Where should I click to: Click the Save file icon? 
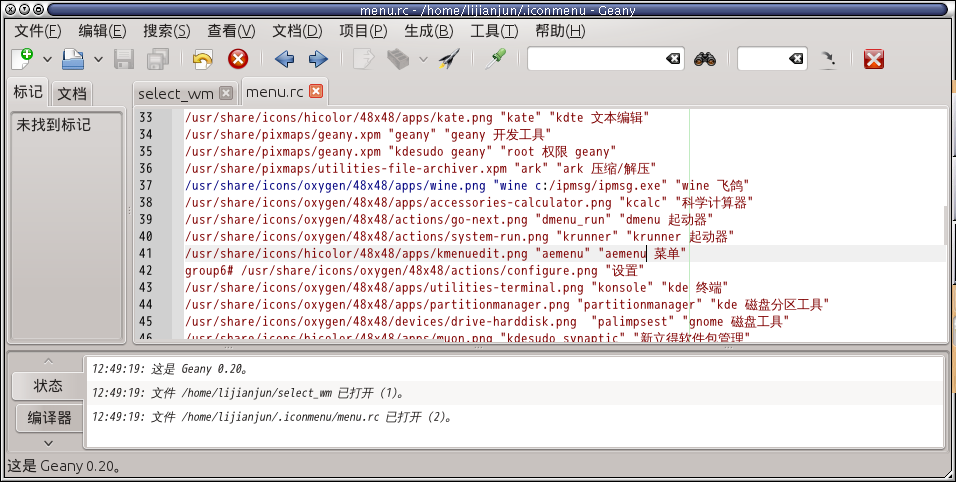[124, 59]
